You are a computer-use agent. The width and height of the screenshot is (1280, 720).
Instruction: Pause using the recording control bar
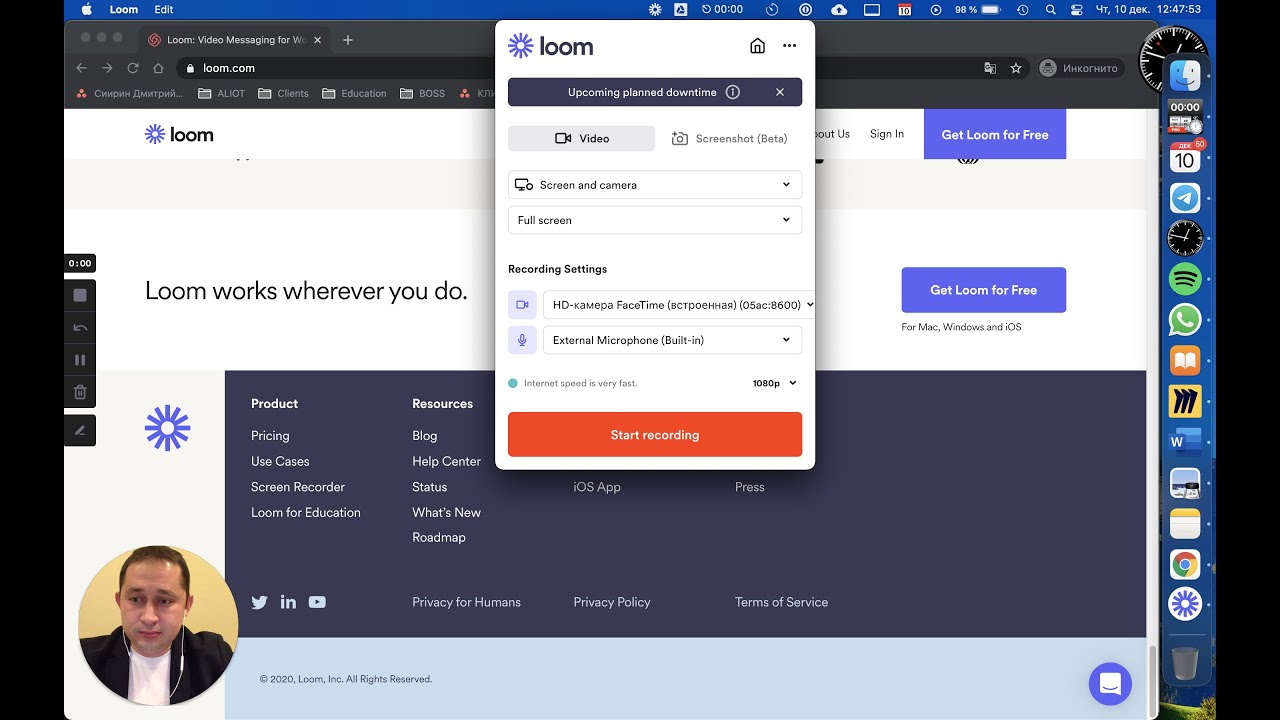pos(80,360)
